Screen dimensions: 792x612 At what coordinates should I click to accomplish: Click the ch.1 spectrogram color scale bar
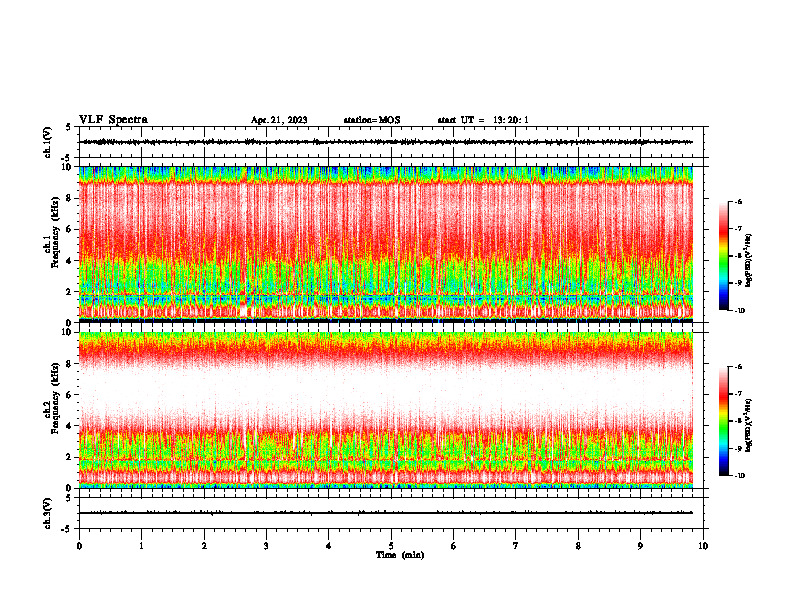click(723, 256)
